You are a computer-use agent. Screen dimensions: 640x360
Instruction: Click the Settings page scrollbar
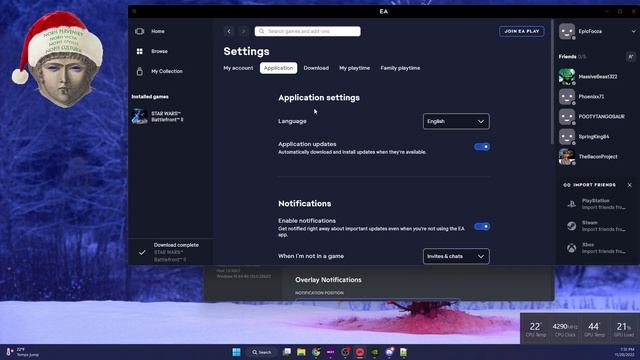[553, 82]
